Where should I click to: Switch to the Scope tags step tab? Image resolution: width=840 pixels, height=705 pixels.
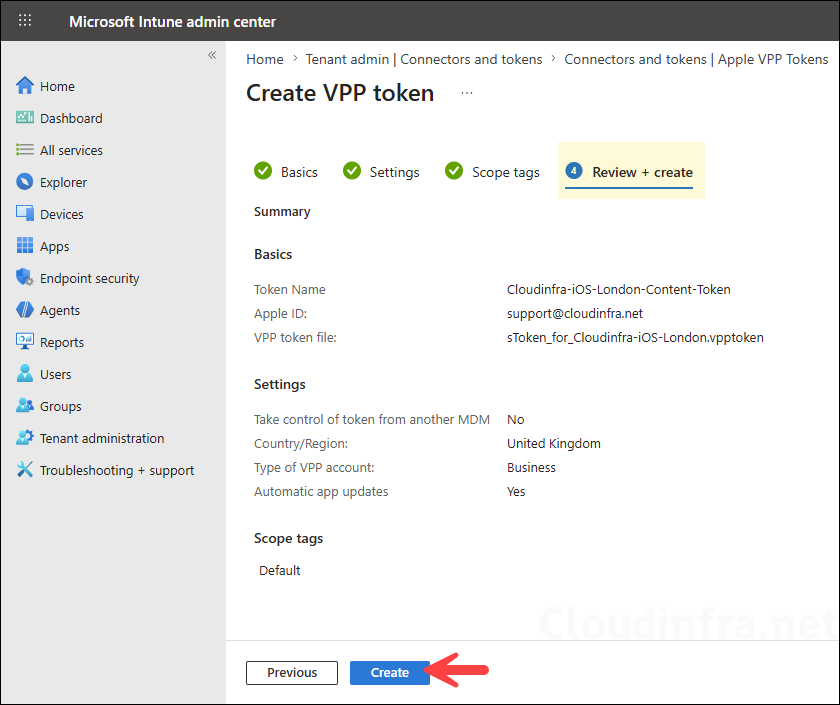pyautogui.click(x=506, y=172)
